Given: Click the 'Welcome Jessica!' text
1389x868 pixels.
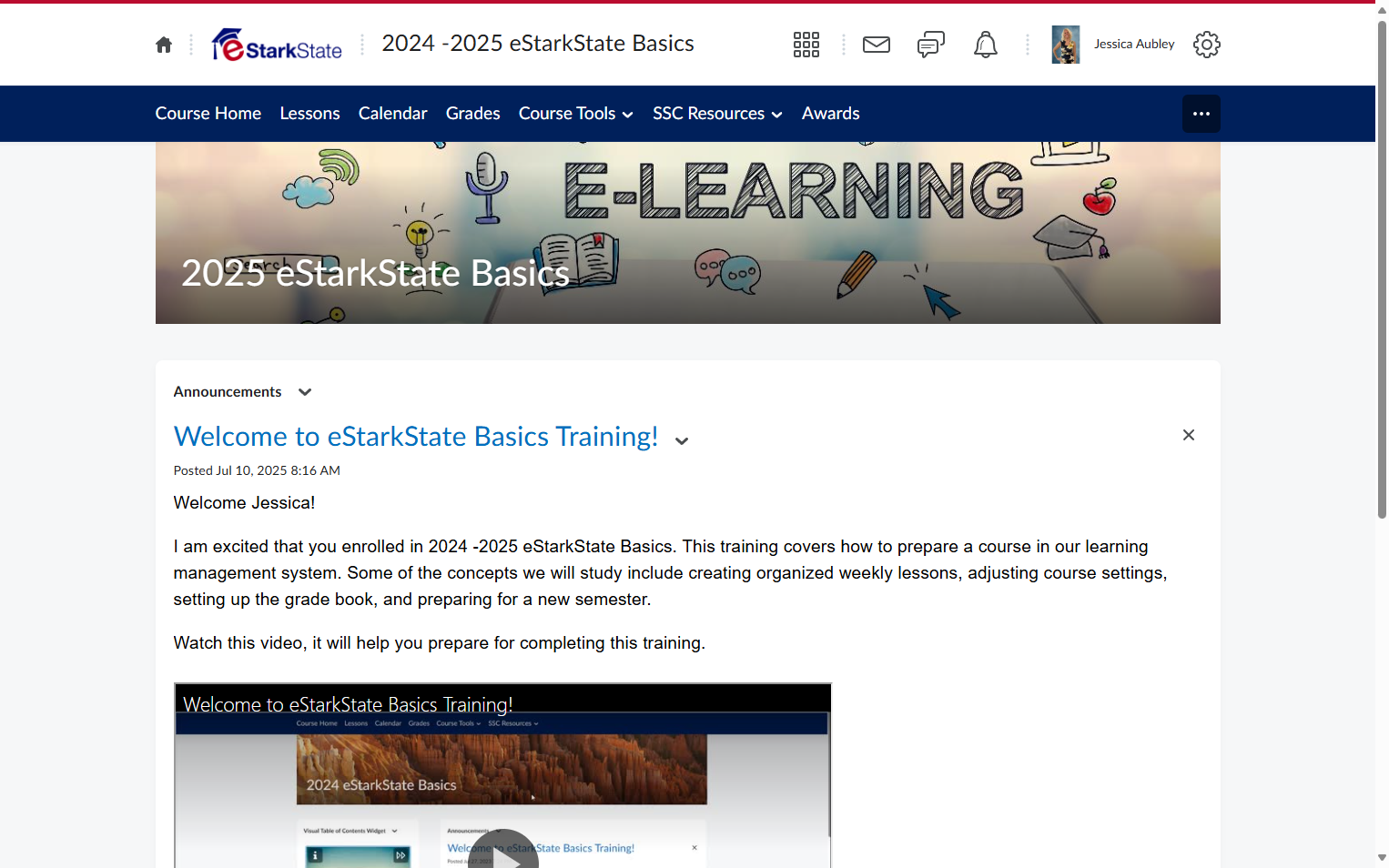Looking at the screenshot, I should coord(244,503).
